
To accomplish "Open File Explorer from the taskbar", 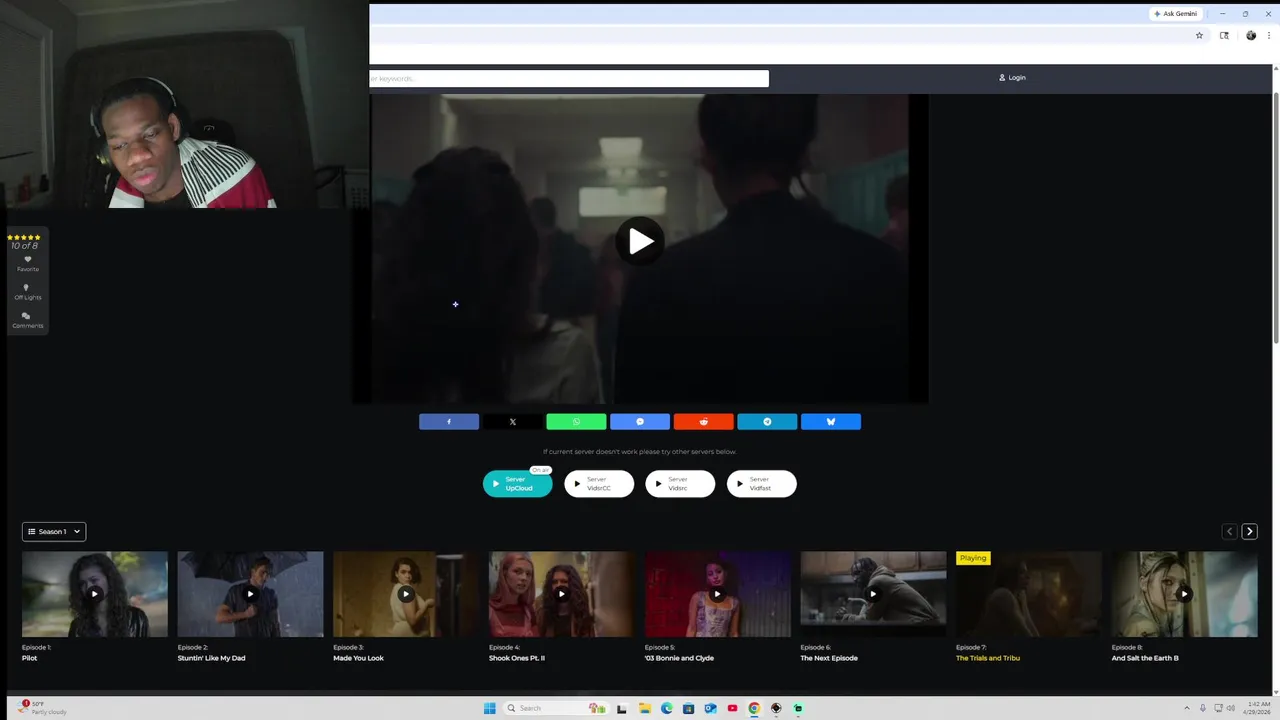I will coord(644,708).
